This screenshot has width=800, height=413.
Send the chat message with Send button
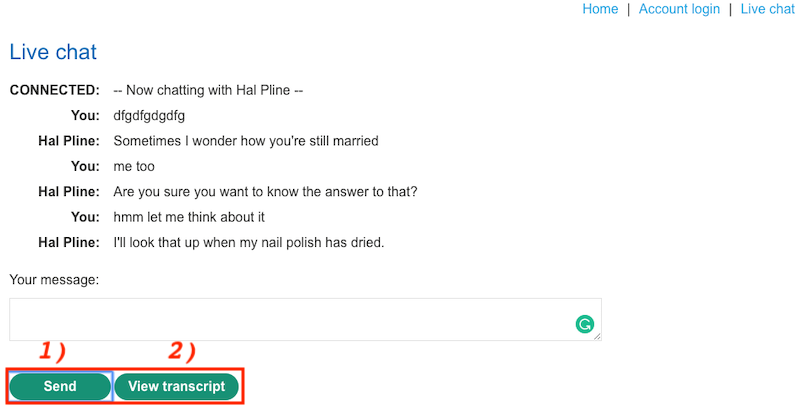(x=60, y=386)
